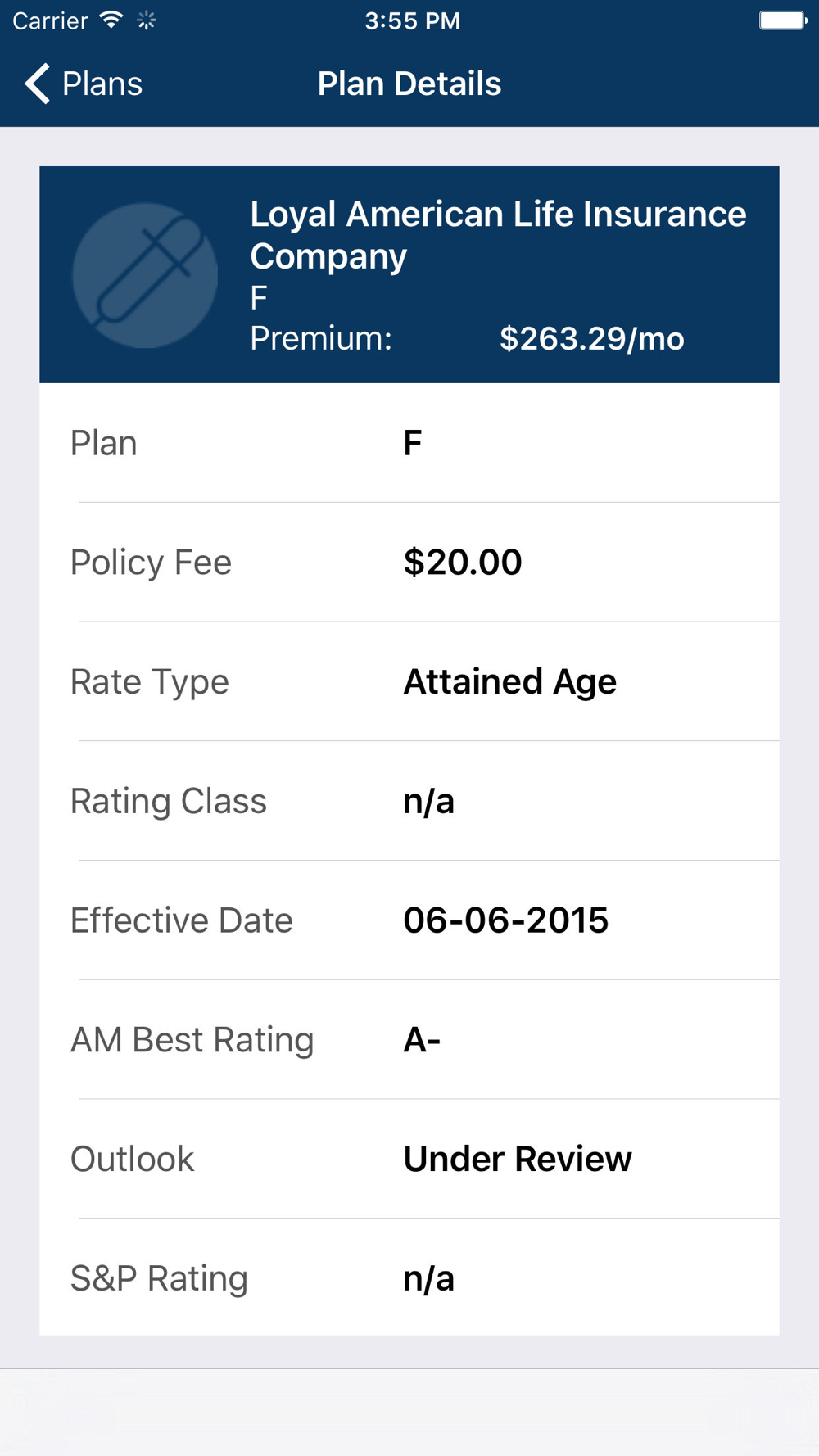Tap the Policy Fee $20.00 value

[462, 563]
